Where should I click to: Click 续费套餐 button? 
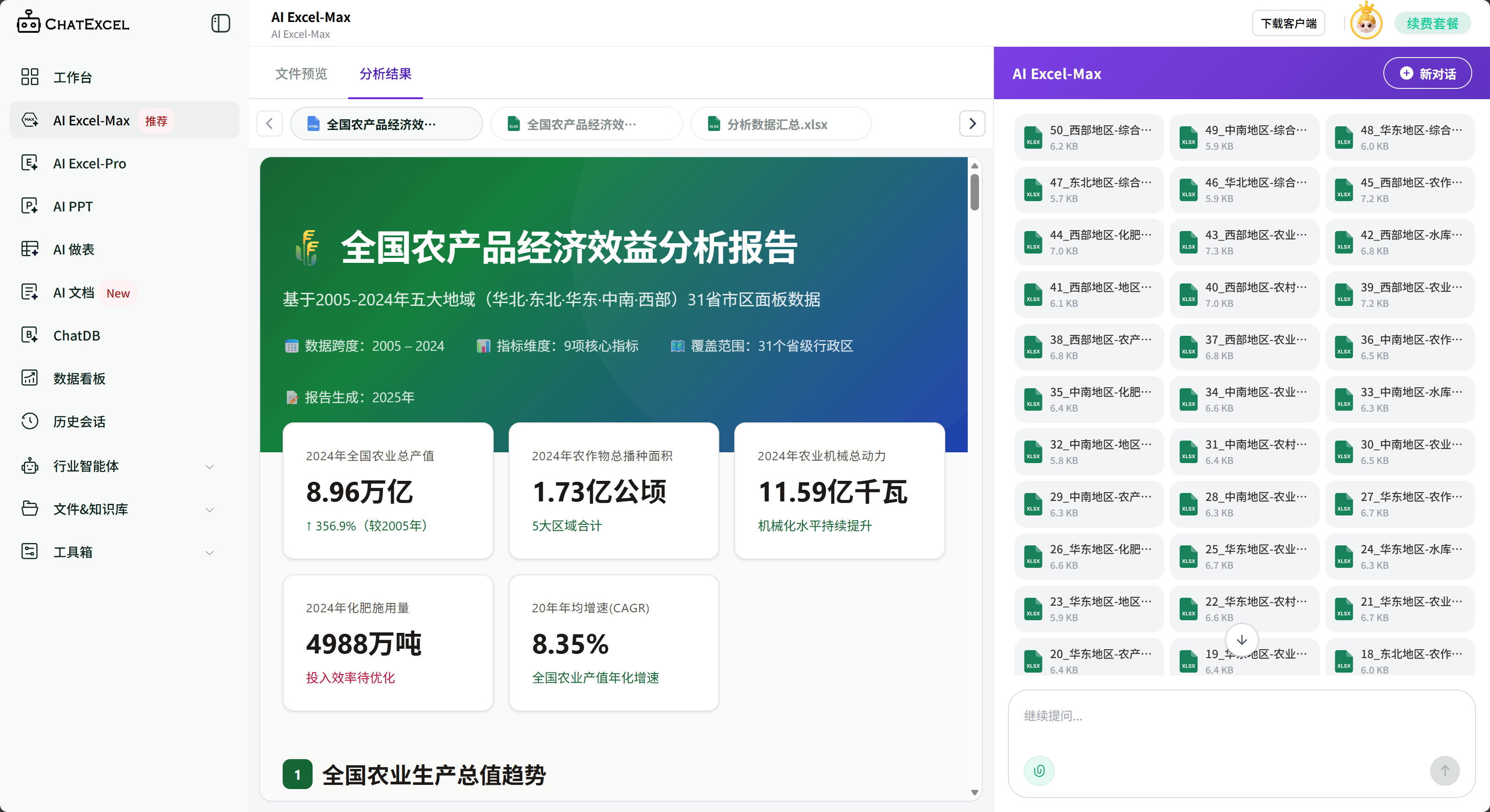[x=1432, y=24]
